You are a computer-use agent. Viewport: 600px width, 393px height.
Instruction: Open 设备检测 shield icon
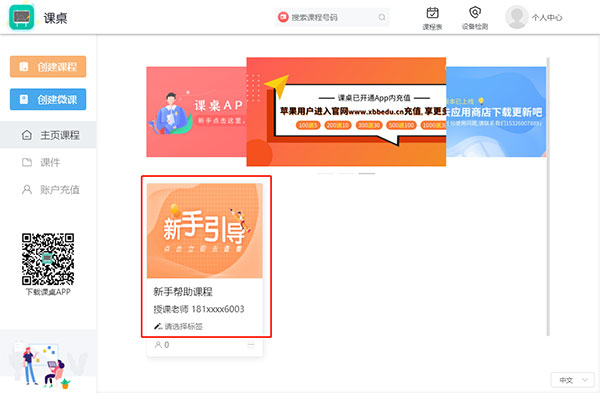click(475, 13)
